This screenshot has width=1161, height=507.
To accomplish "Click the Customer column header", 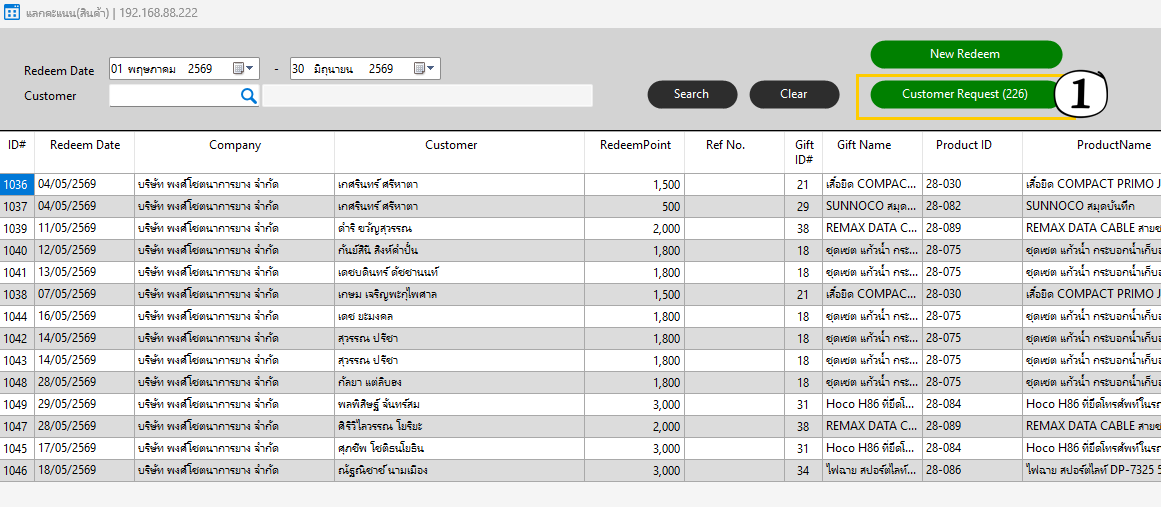I will [451, 145].
